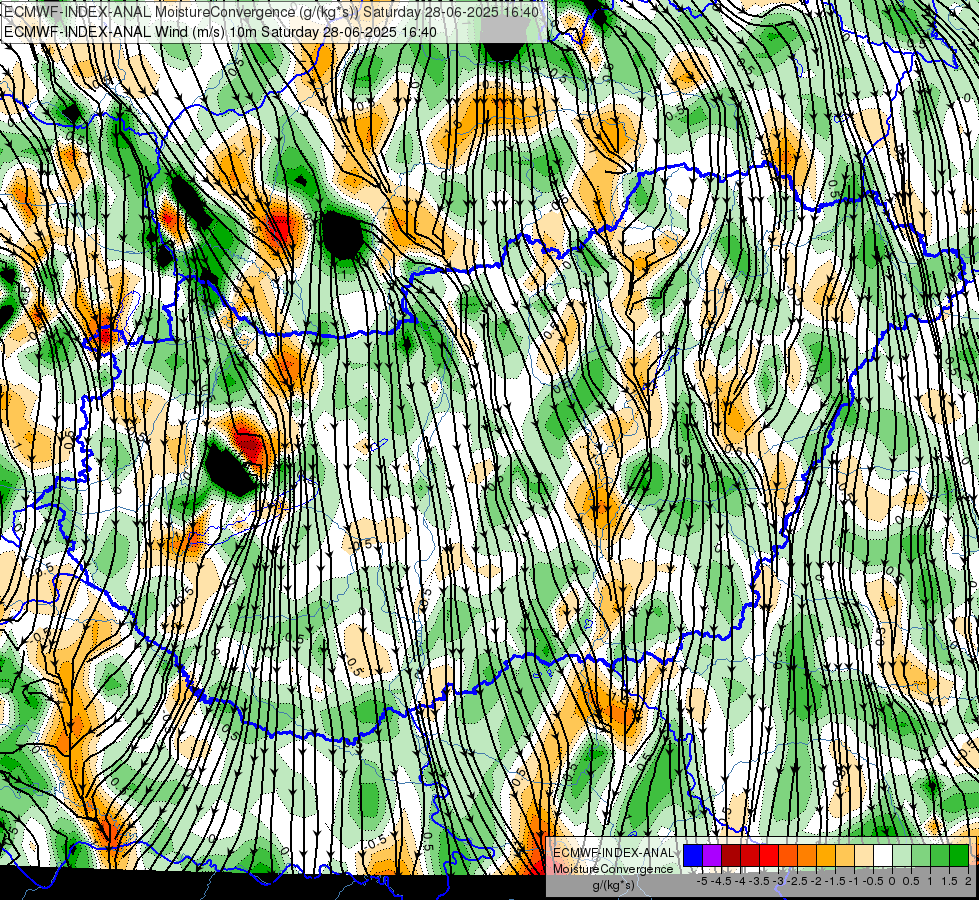Image resolution: width=979 pixels, height=900 pixels.
Task: Select the -3.5 legend tick label
Action: [x=759, y=881]
